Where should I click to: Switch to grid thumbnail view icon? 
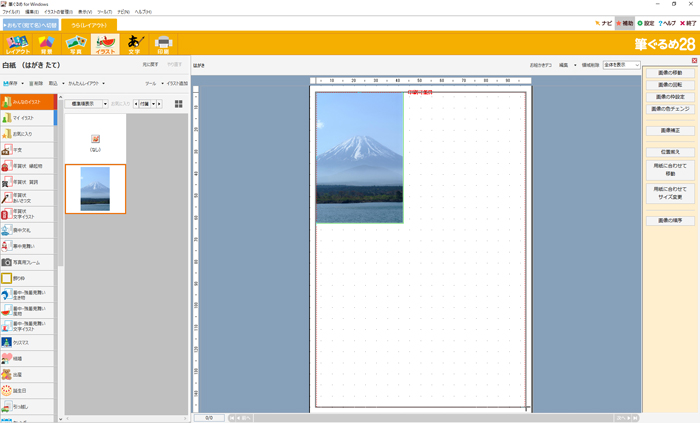(179, 103)
